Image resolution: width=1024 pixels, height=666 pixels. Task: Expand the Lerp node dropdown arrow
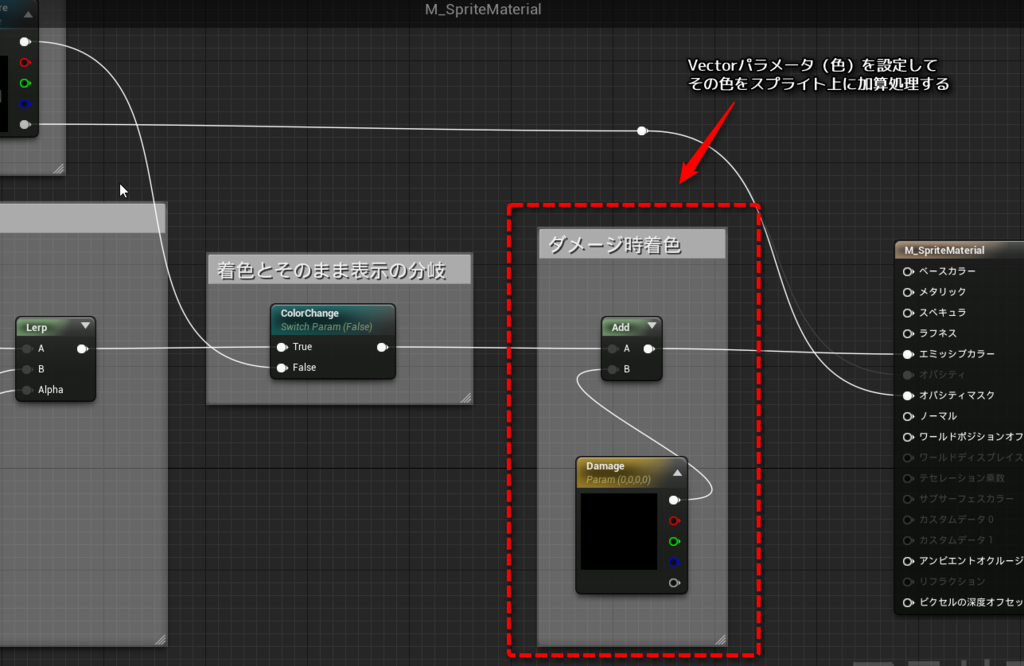coord(86,325)
